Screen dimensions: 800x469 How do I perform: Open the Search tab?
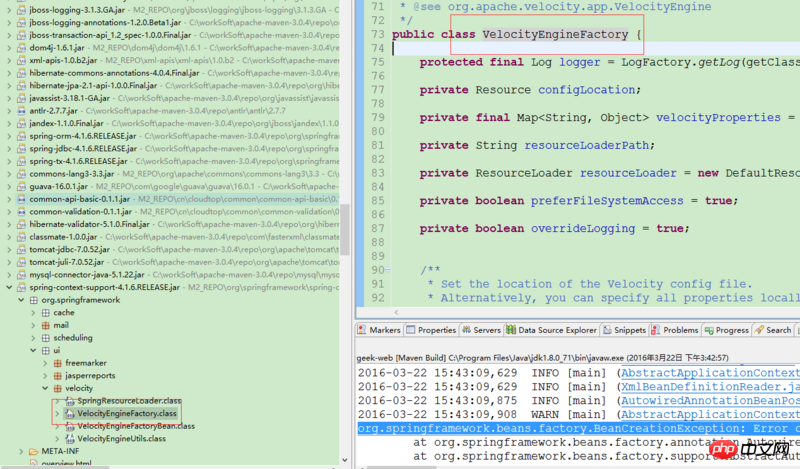coord(773,330)
